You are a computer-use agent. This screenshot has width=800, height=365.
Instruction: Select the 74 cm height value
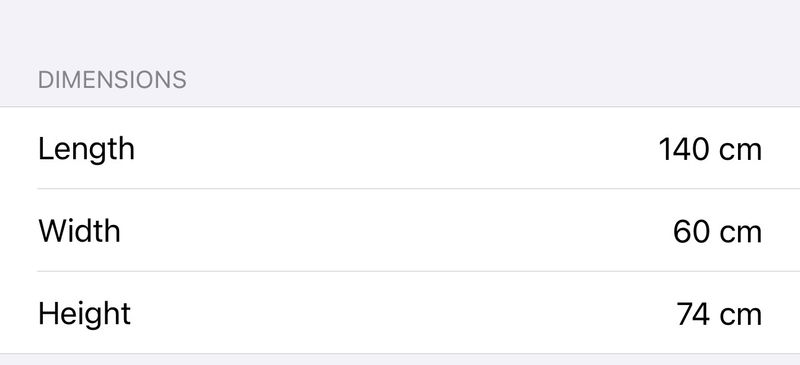tap(719, 314)
